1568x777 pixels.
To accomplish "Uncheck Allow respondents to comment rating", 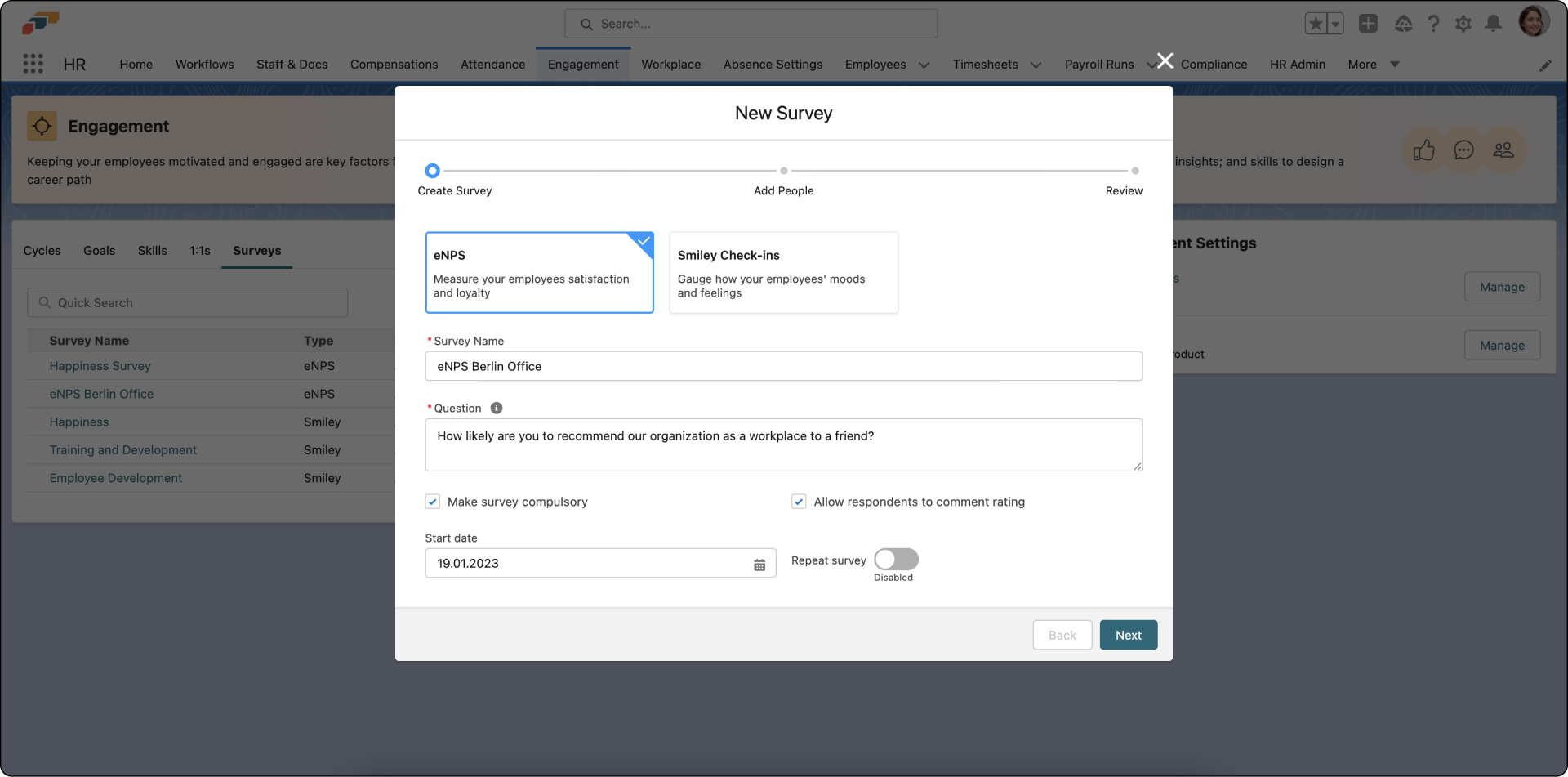I will [x=798, y=501].
